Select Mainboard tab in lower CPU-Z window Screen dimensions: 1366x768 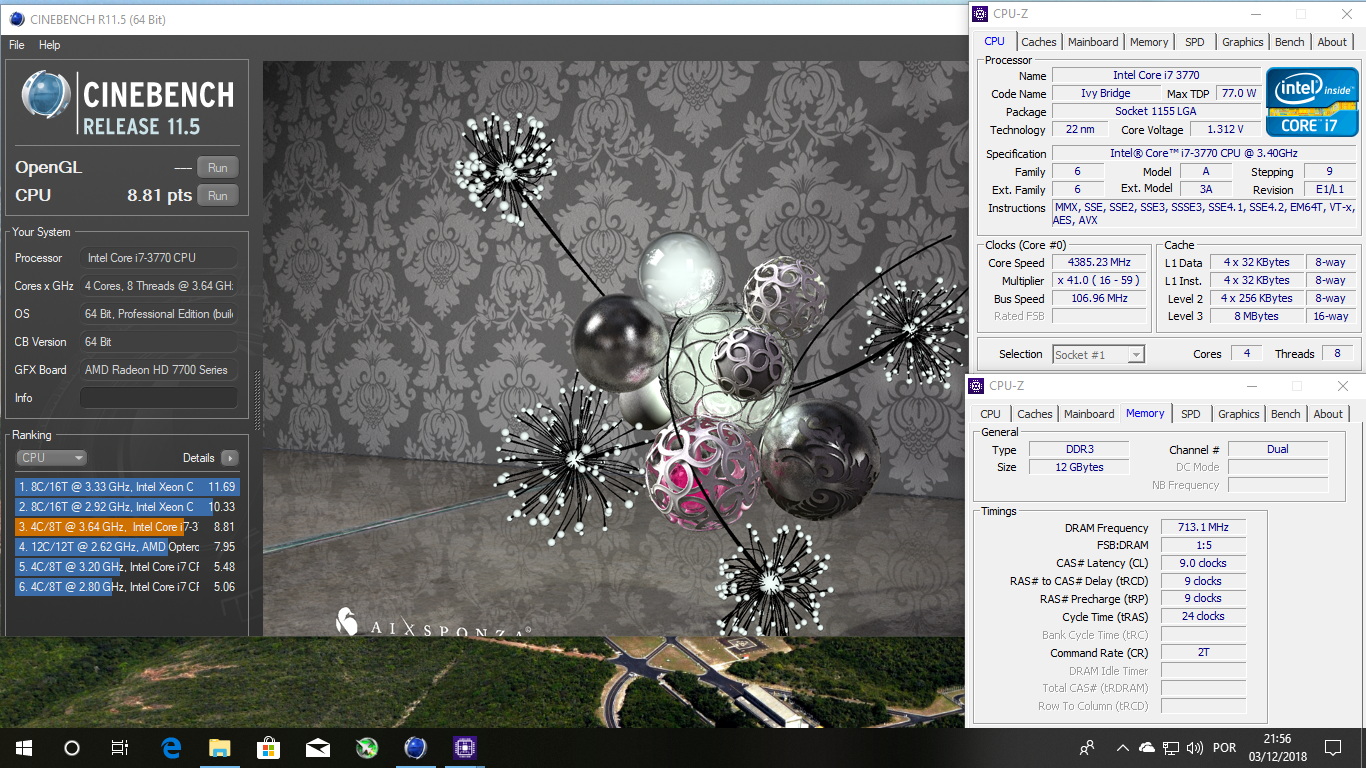pos(1089,414)
